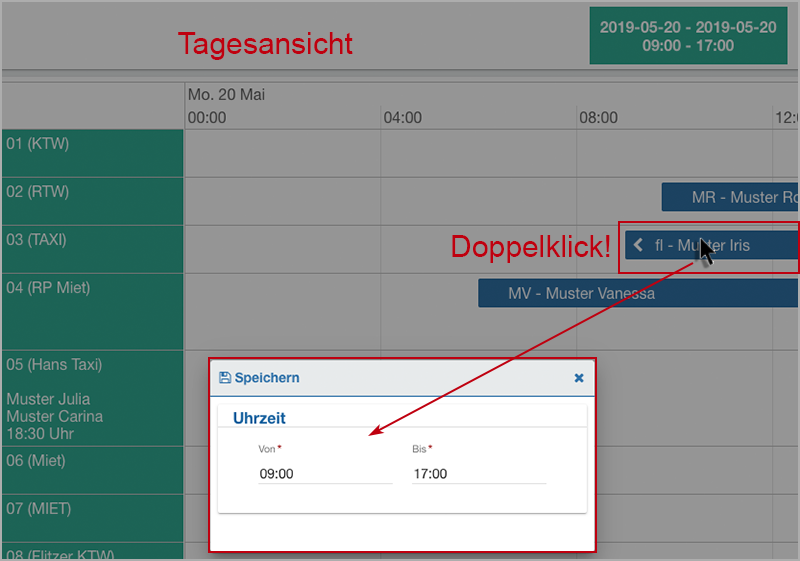Select the MR - Muster shift bar
This screenshot has width=800, height=561.
[x=731, y=197]
